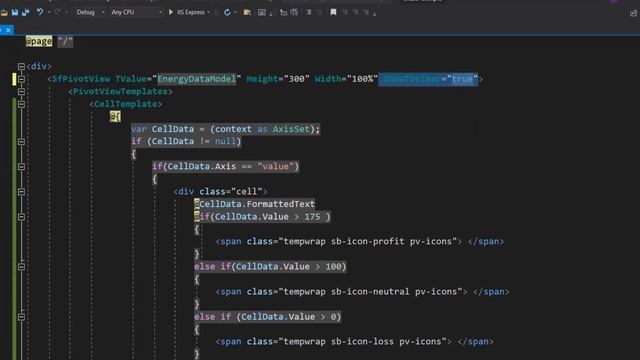
Task: Click the camera snapshot toolbar icon
Action: (262, 13)
